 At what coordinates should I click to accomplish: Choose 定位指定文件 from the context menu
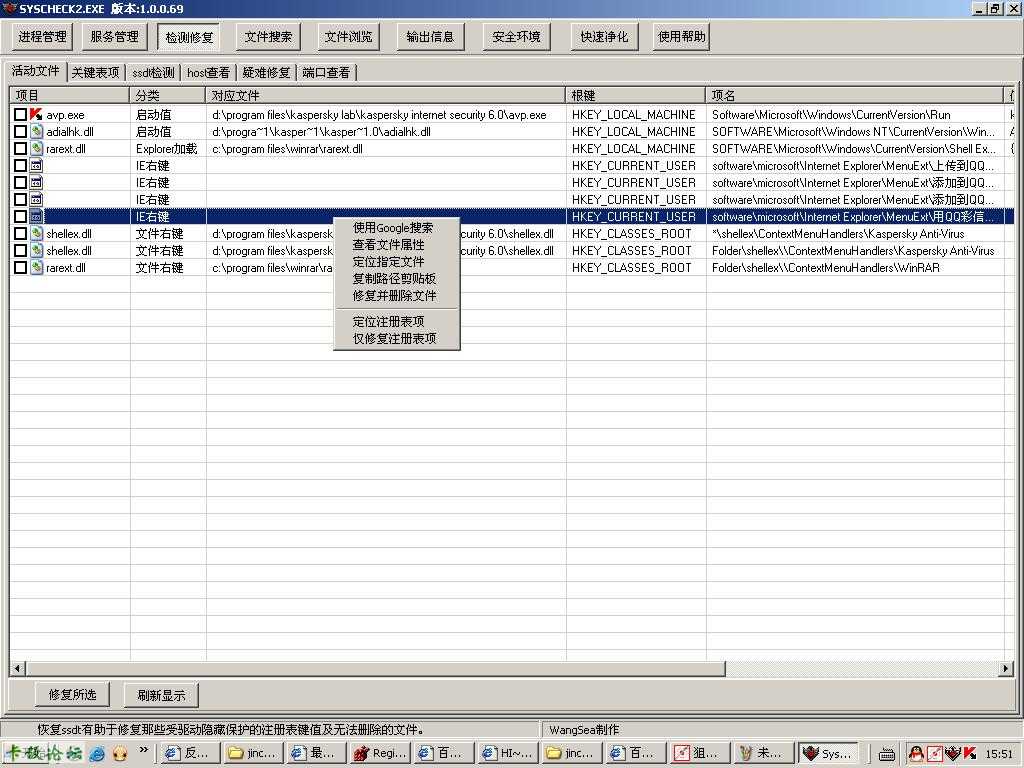point(396,261)
